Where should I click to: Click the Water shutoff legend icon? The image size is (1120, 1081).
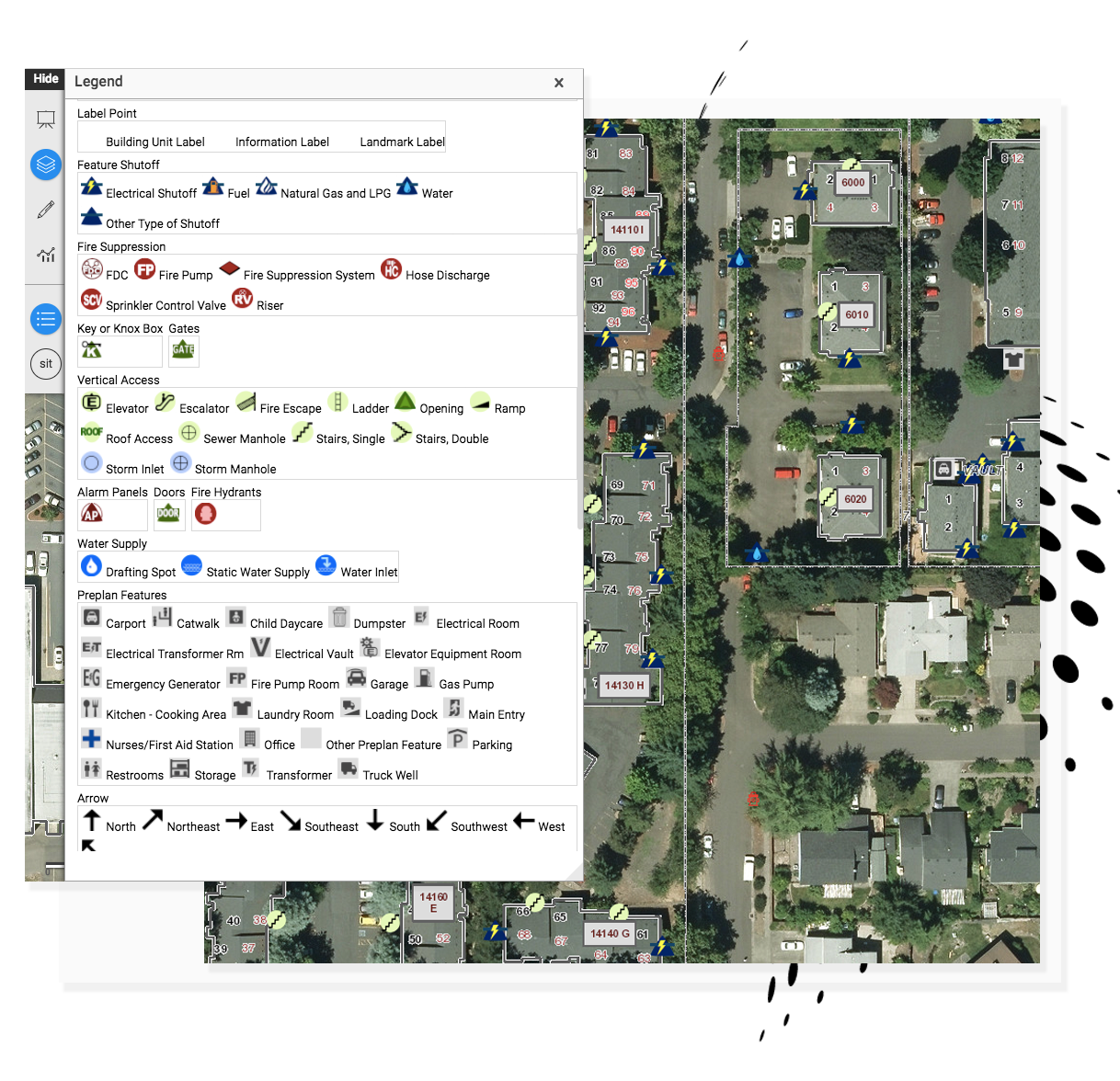click(406, 187)
